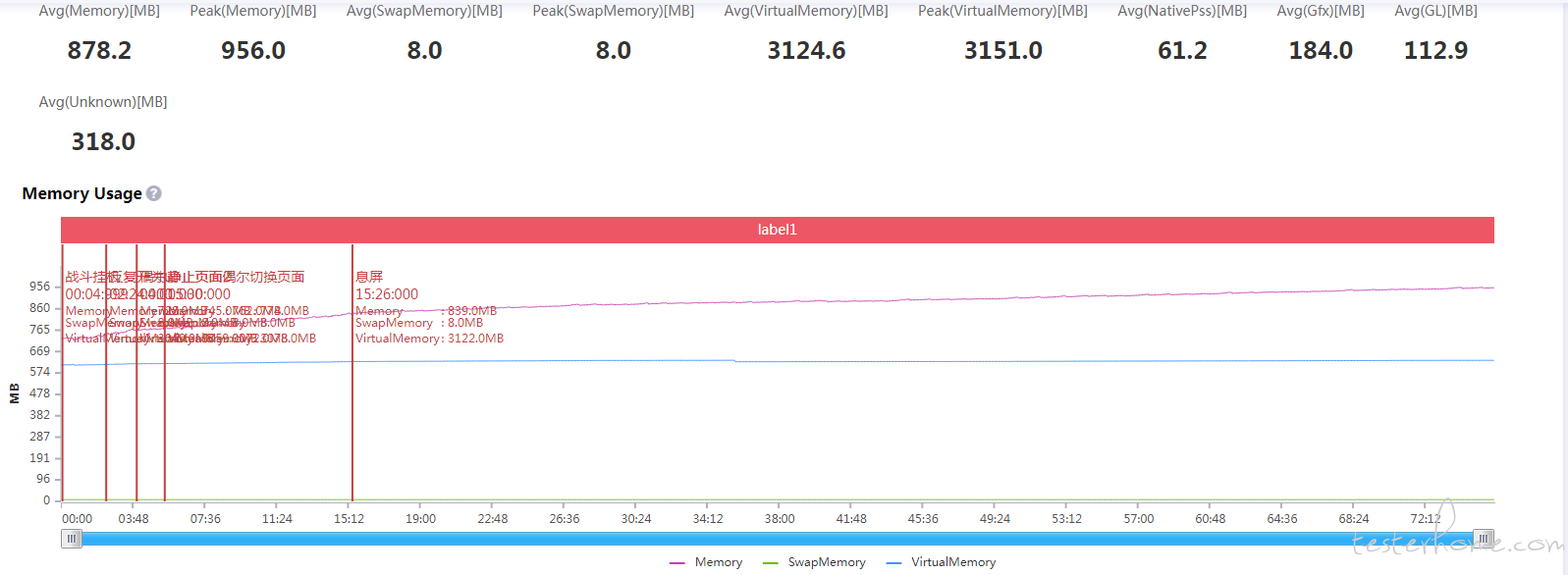Click Avg(VirtualMemory) value 3124.6
The width and height of the screenshot is (1568, 575).
pyautogui.click(x=806, y=51)
